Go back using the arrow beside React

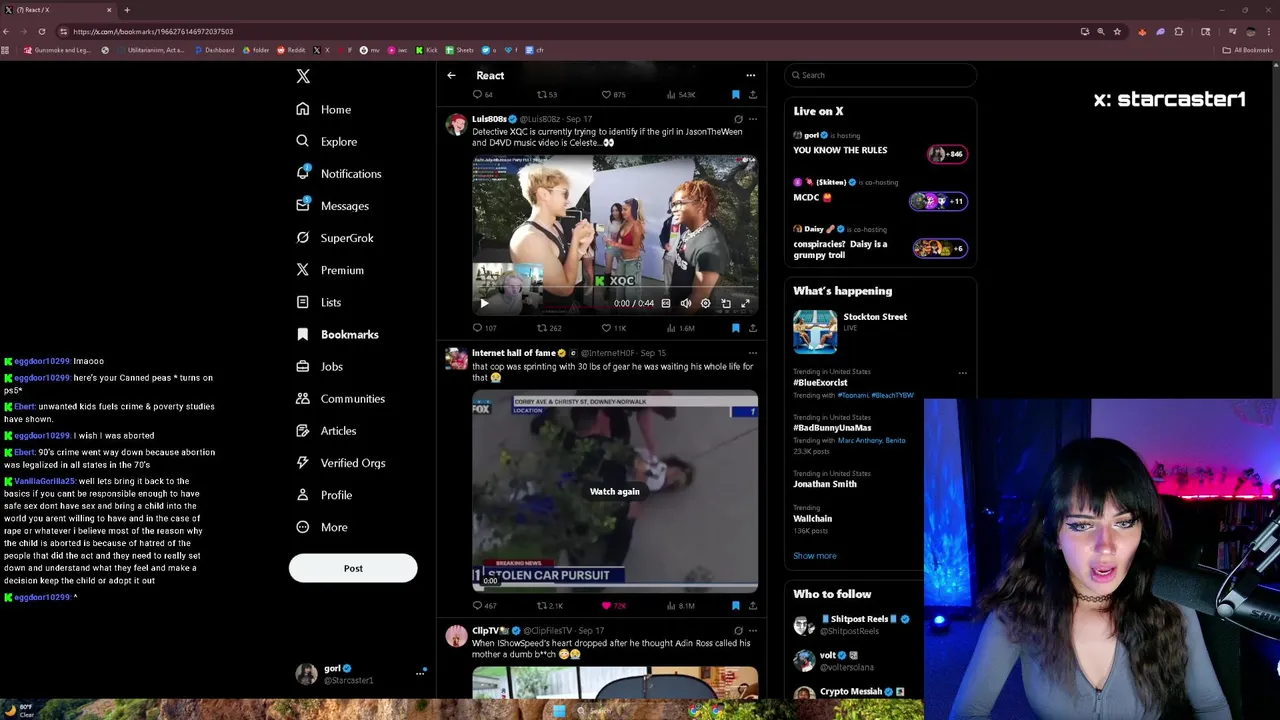[x=451, y=75]
